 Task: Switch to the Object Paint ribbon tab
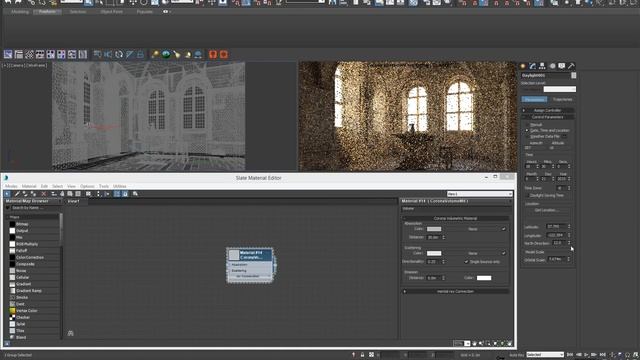(x=111, y=12)
